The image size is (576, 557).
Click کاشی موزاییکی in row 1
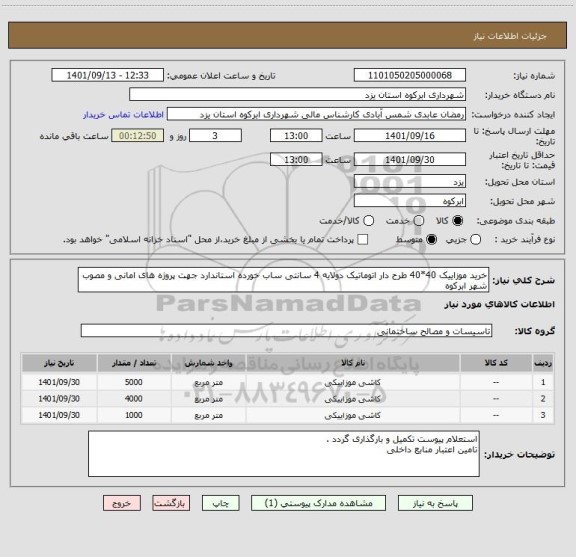(353, 382)
